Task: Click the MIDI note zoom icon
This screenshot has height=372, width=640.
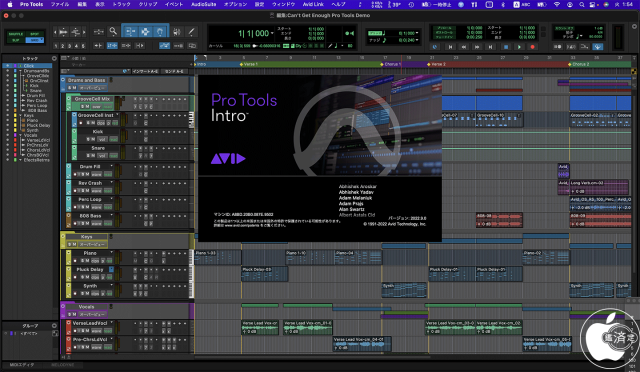Action: click(x=76, y=31)
